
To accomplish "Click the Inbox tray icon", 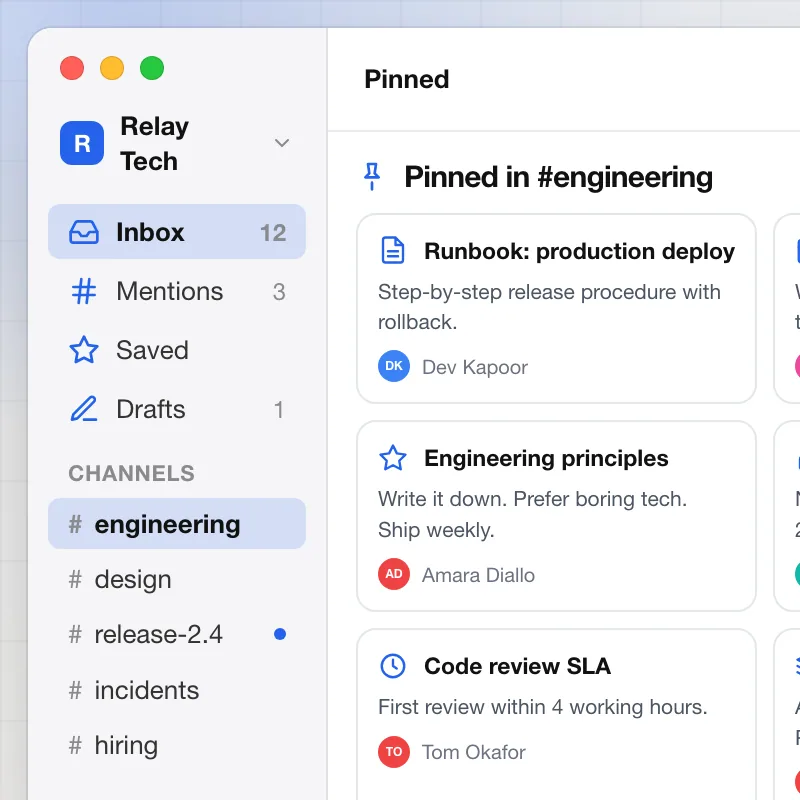I will (84, 232).
